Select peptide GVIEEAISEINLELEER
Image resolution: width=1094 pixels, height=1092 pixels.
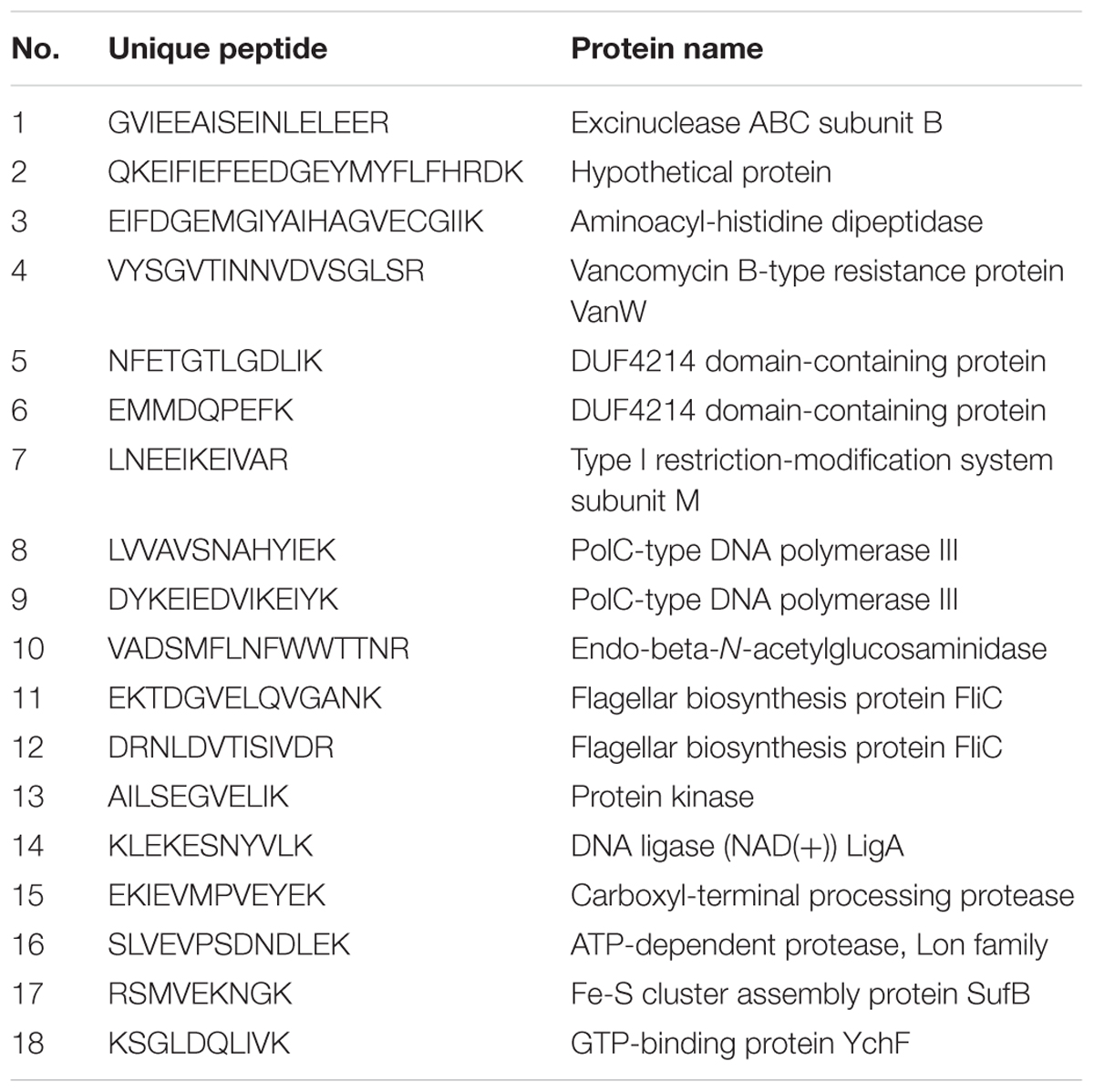[248, 123]
